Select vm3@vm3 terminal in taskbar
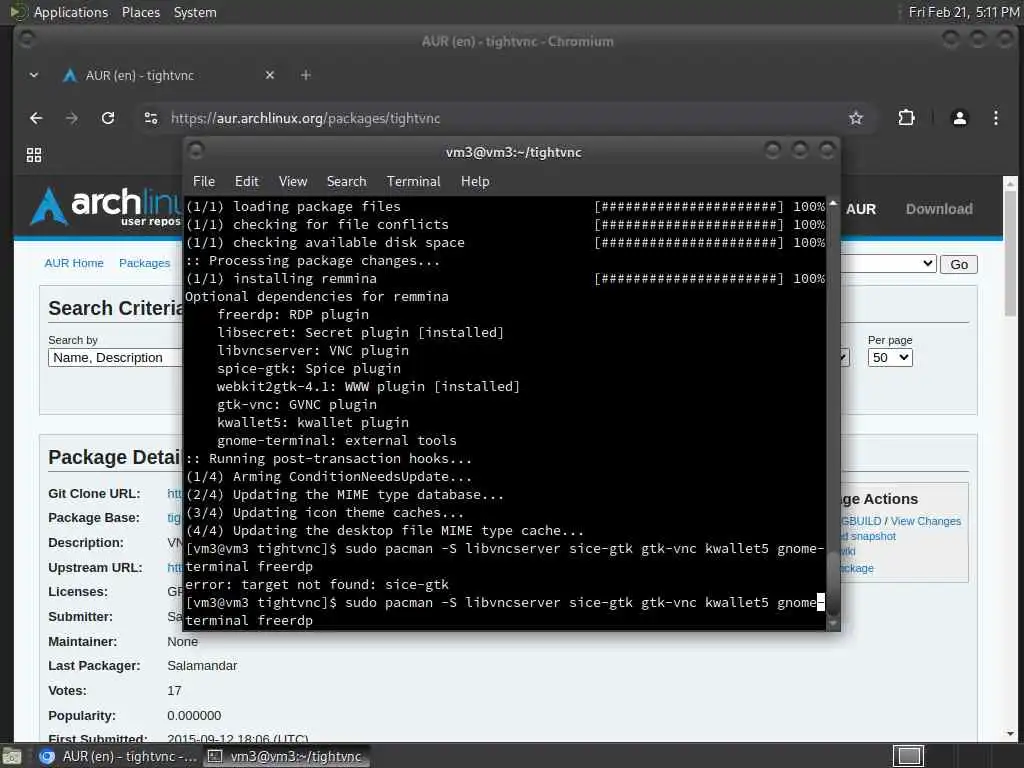The height and width of the screenshot is (768, 1024). (285, 756)
